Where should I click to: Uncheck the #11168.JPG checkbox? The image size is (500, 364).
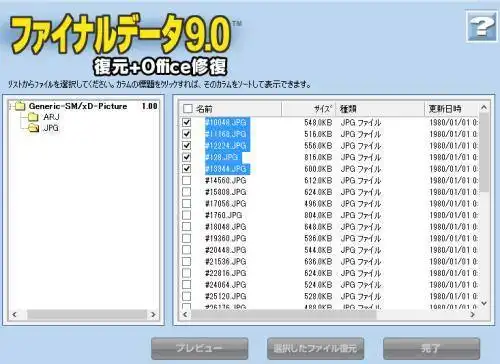point(187,134)
